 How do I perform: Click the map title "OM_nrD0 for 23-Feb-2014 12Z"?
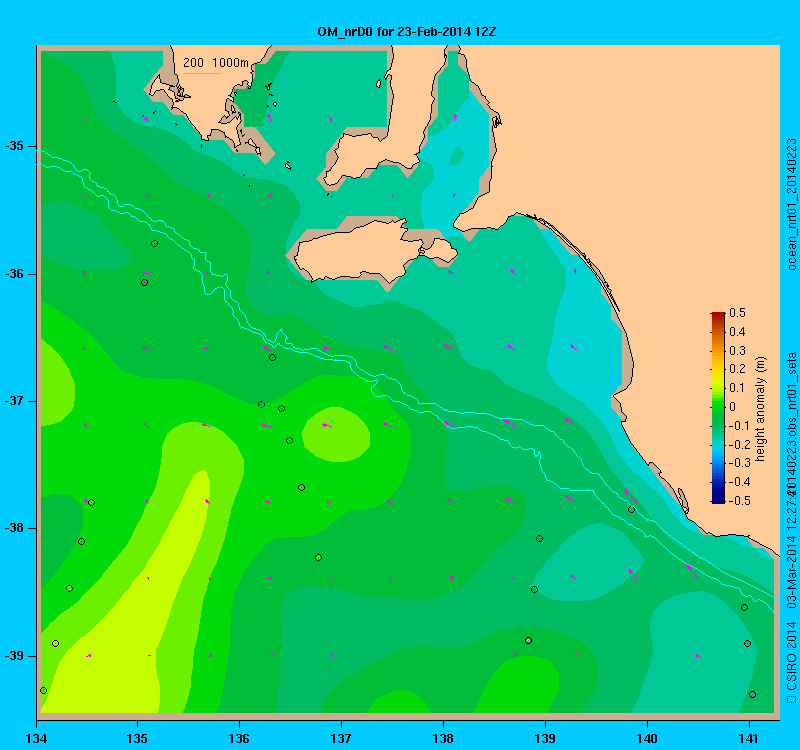(407, 32)
